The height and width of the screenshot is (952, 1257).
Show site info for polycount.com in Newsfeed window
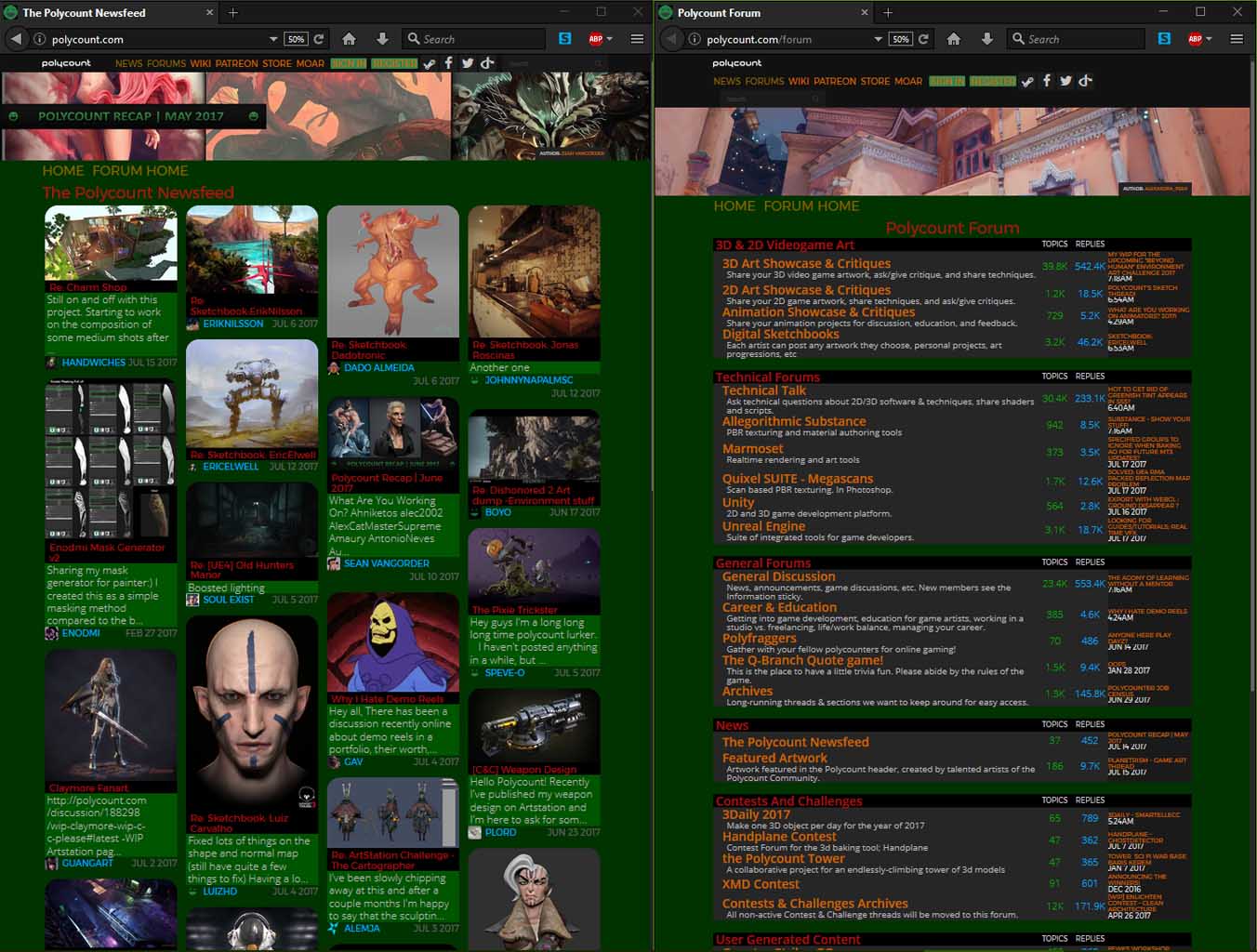pyautogui.click(x=39, y=39)
